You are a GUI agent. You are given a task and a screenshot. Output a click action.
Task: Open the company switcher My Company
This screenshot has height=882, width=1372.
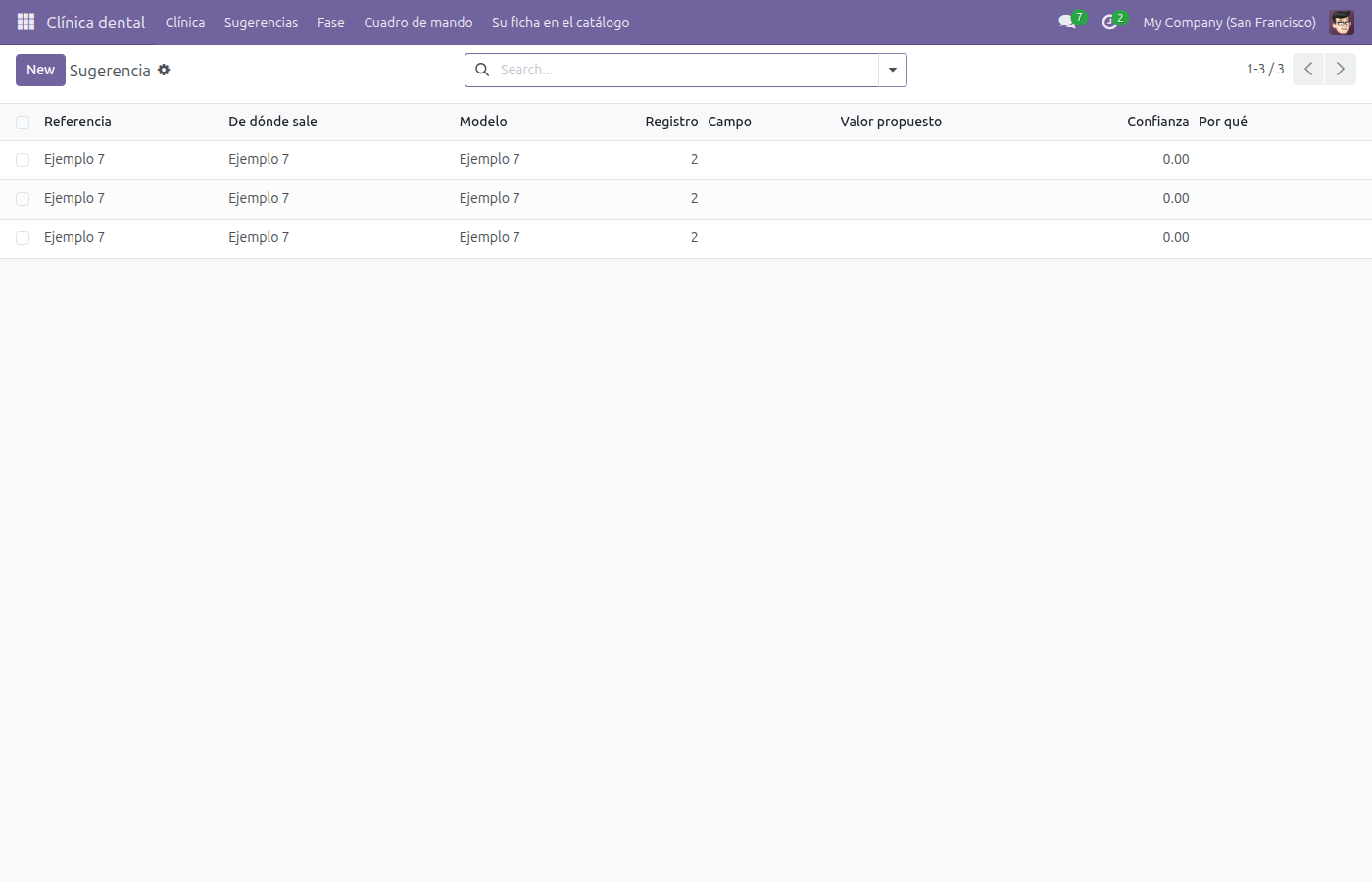tap(1229, 22)
